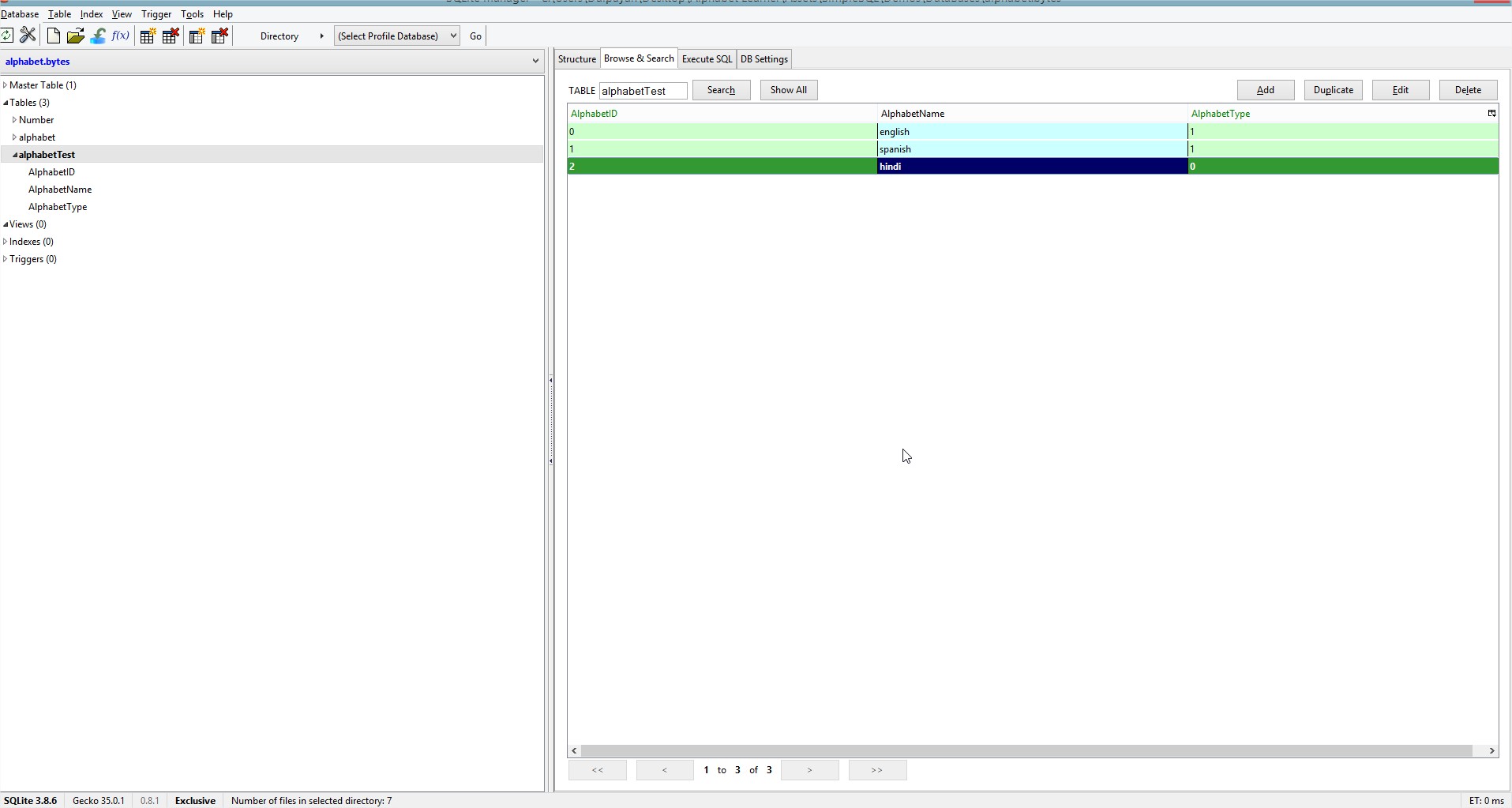1512x808 pixels.
Task: Click the Add record button
Action: pos(1266,90)
